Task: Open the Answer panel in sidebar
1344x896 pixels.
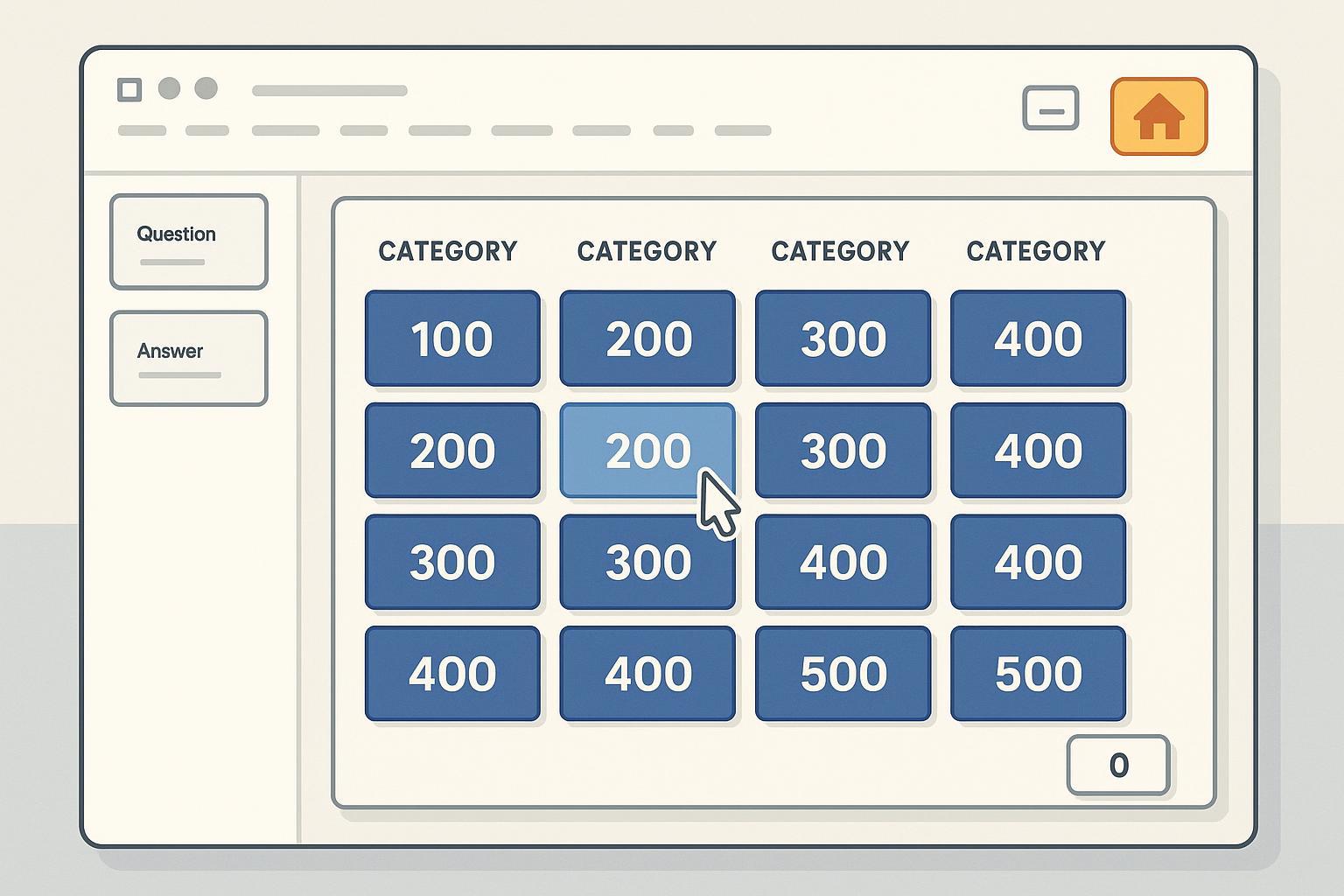Action: point(188,358)
